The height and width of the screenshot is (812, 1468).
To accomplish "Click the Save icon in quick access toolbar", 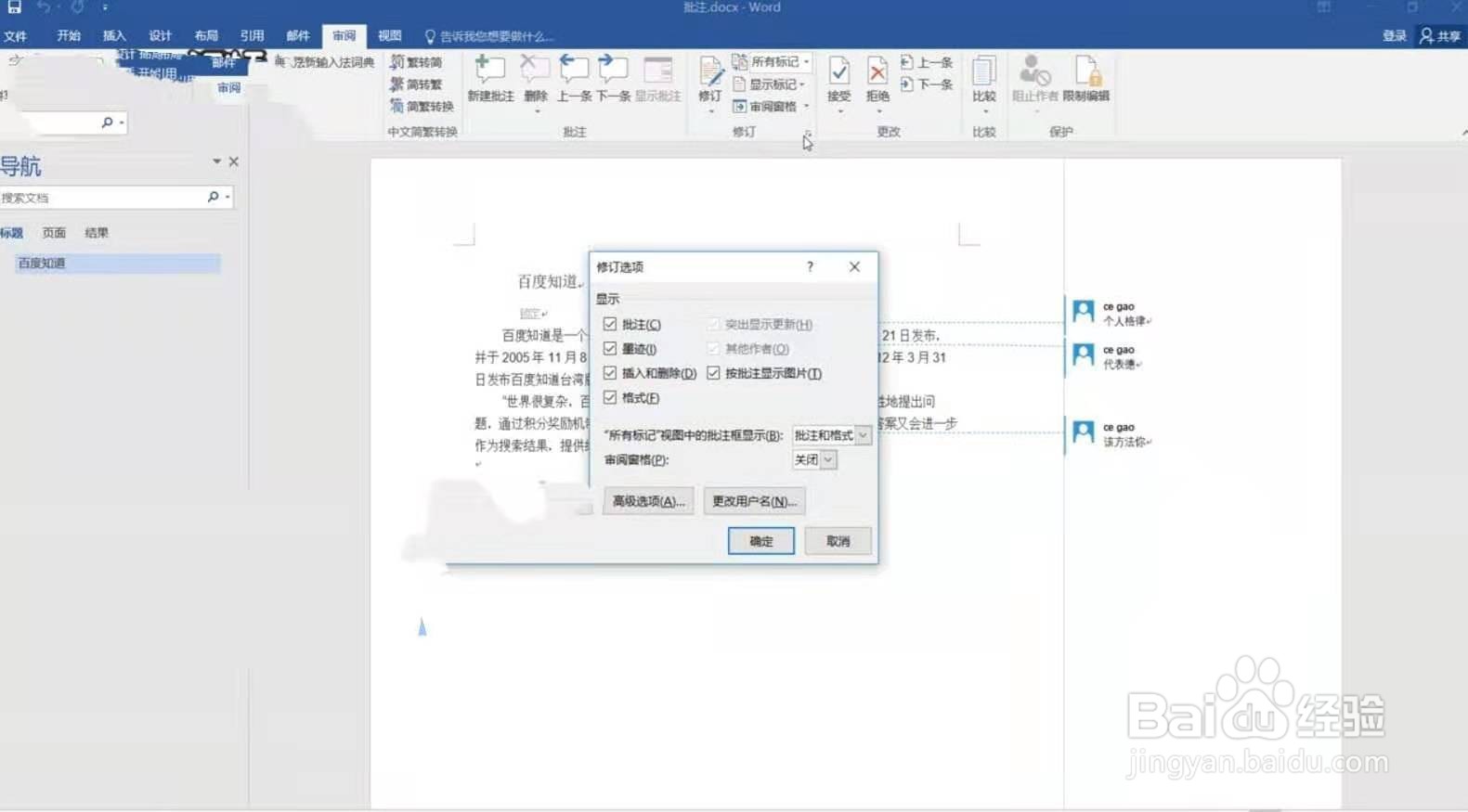I will click(x=14, y=6).
